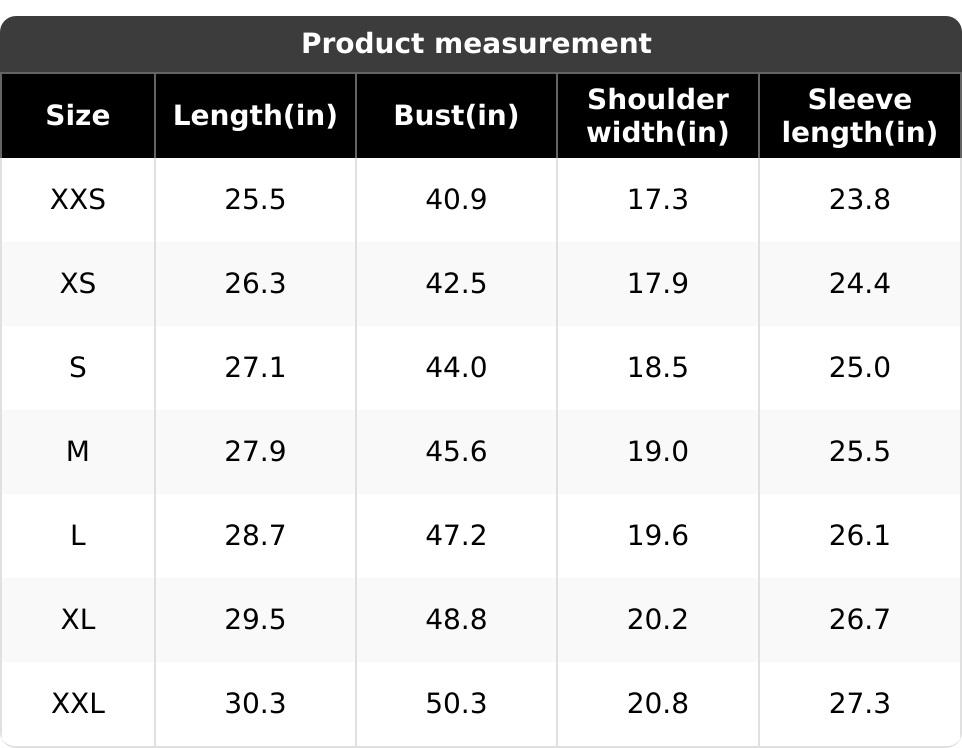
Task: Click the XXL size label
Action: point(78,703)
